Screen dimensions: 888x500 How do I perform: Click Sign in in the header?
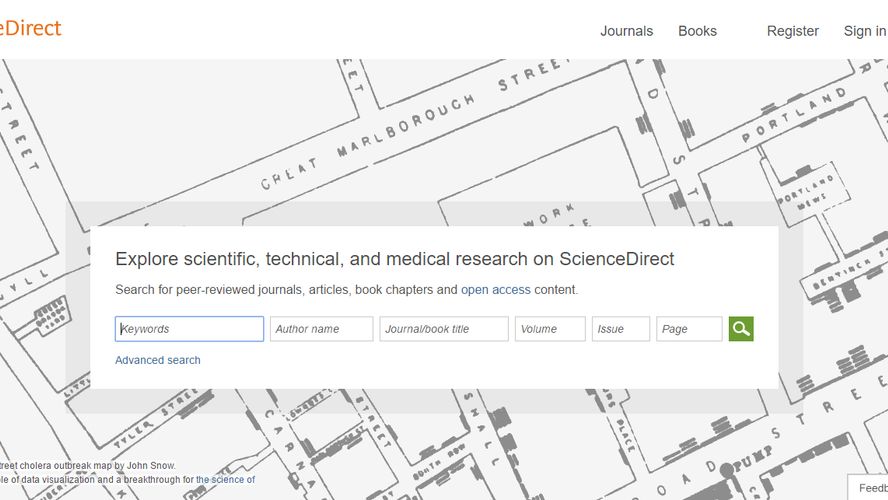(x=864, y=31)
